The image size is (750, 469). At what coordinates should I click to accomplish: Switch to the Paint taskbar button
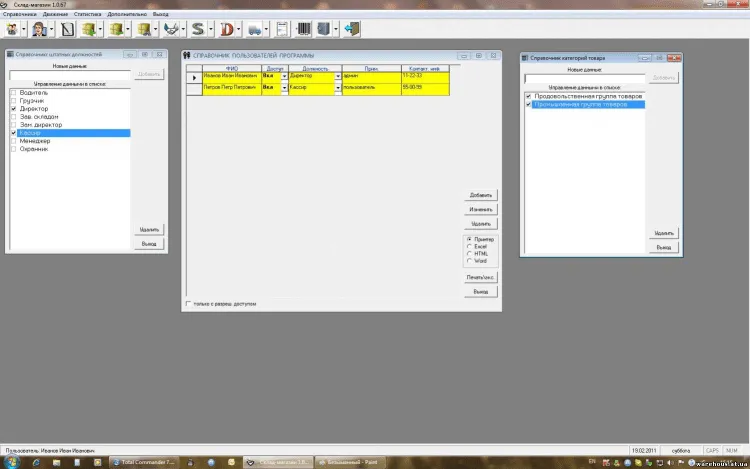coord(350,462)
